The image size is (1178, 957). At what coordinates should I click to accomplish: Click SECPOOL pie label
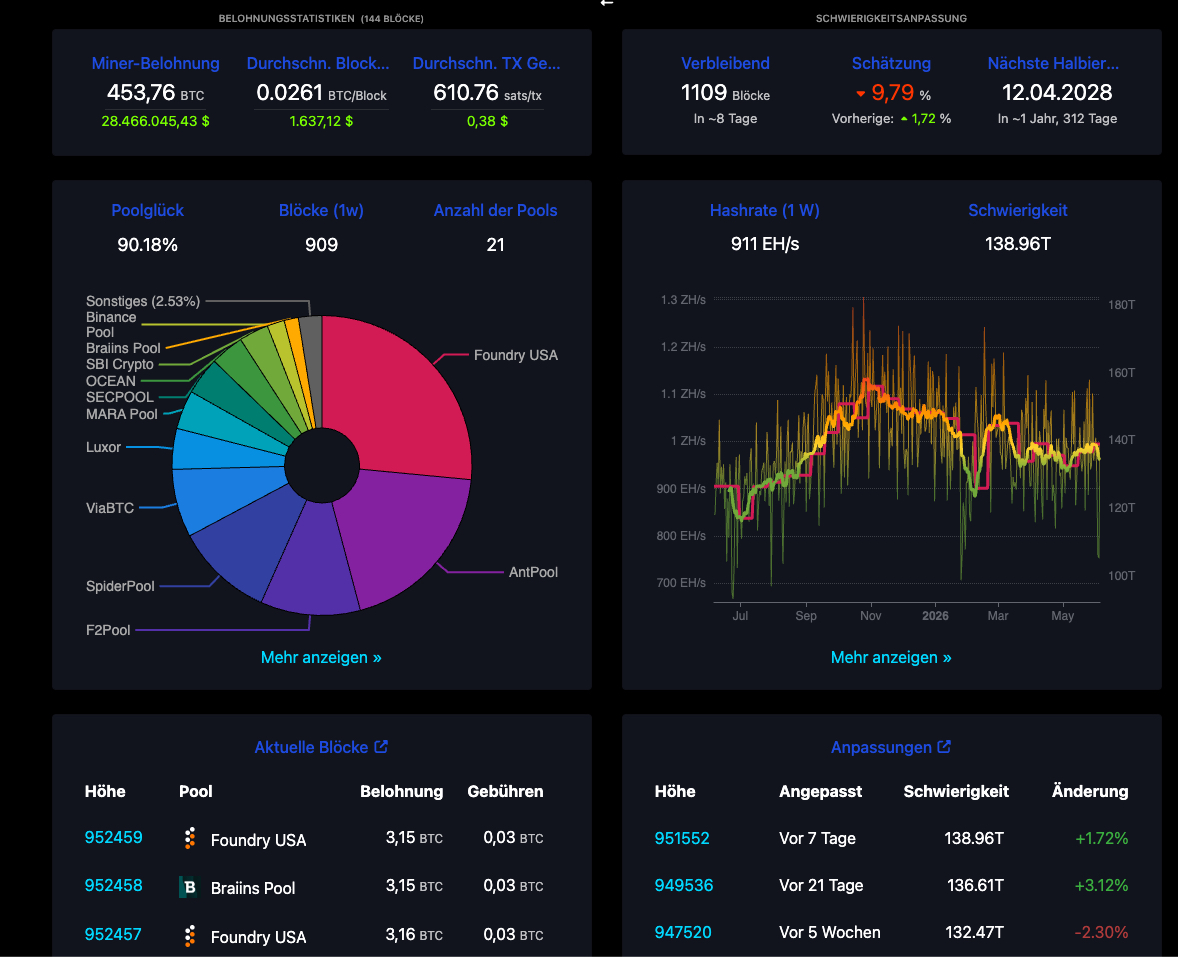click(119, 397)
